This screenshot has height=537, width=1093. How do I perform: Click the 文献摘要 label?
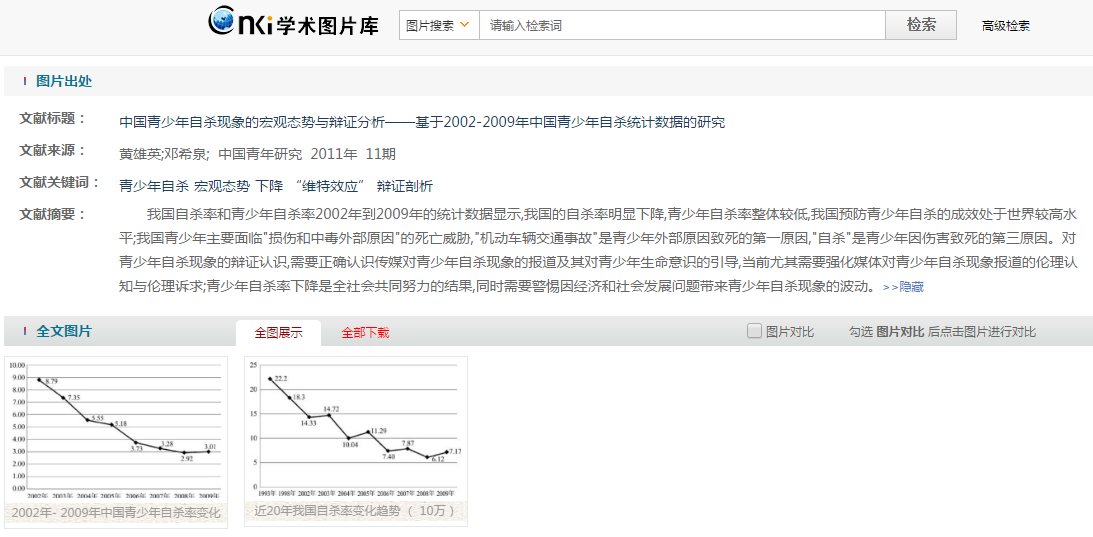pos(52,214)
